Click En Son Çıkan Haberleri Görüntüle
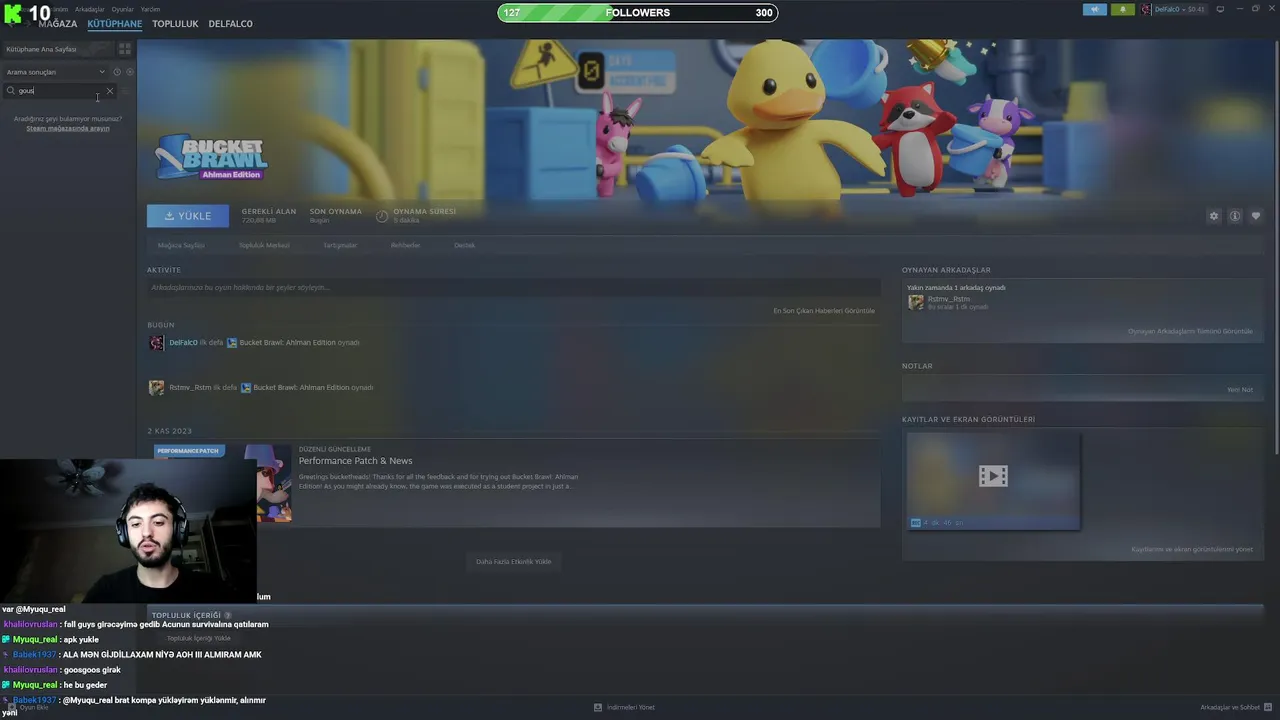 [824, 310]
